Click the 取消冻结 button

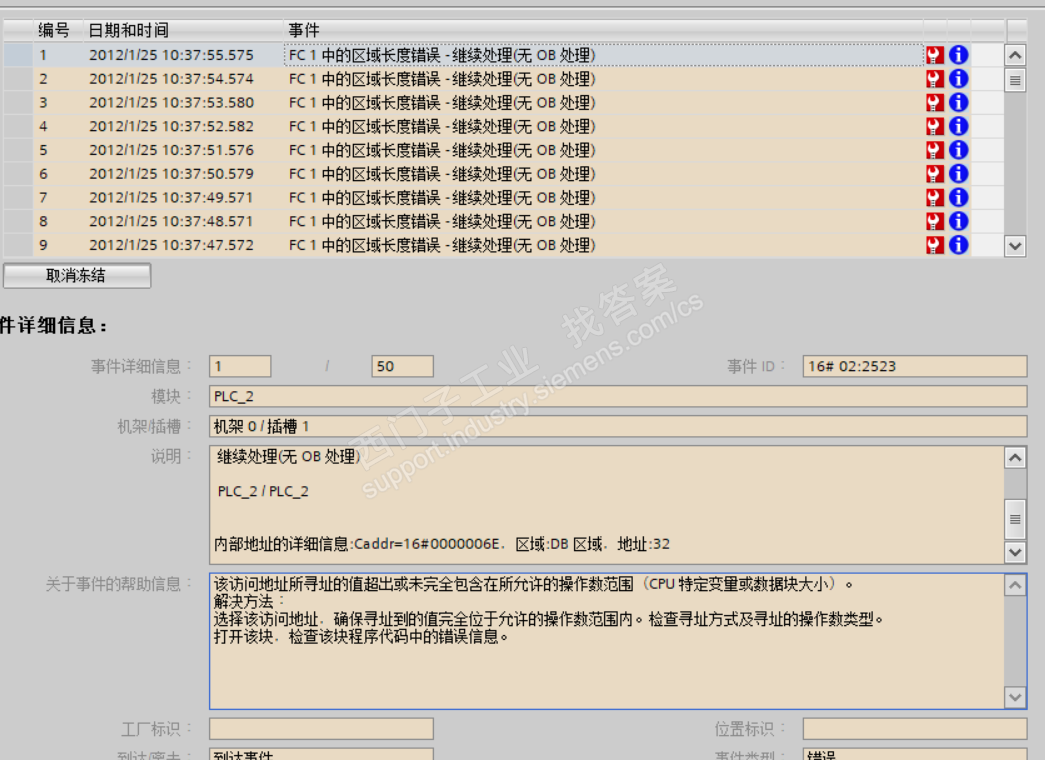(x=77, y=276)
